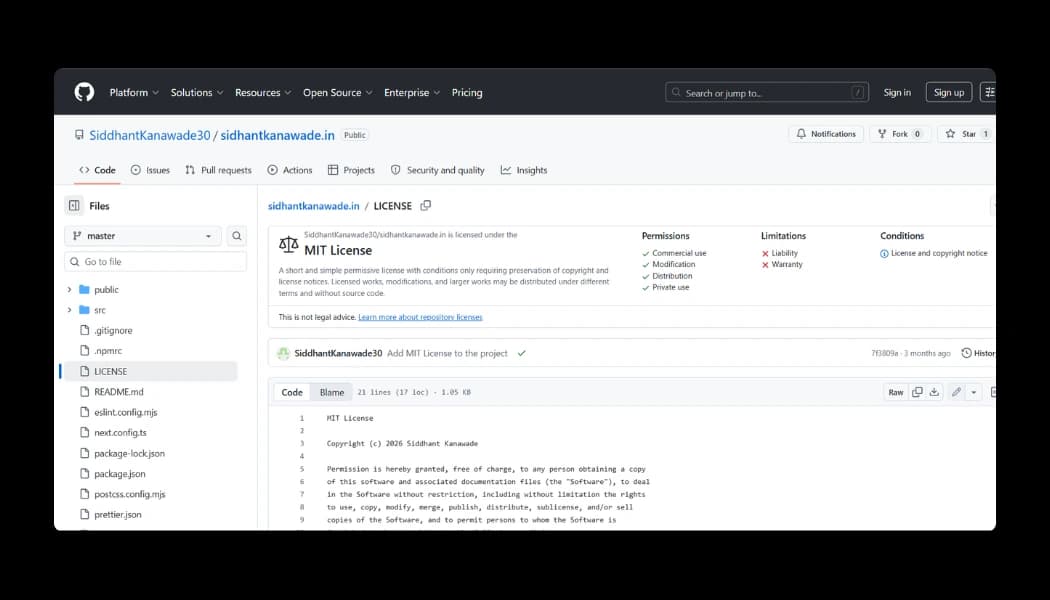This screenshot has width=1050, height=600.
Task: Open the .npmrc file
Action: tap(107, 351)
